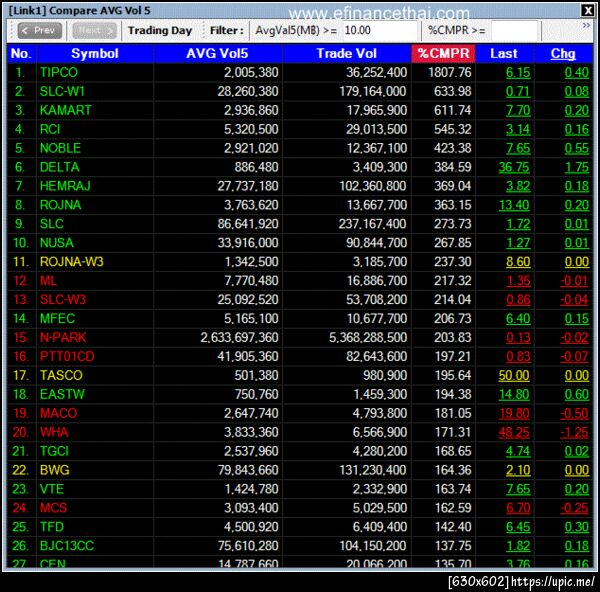Click the Prev button
600x592 pixels.
click(39, 30)
